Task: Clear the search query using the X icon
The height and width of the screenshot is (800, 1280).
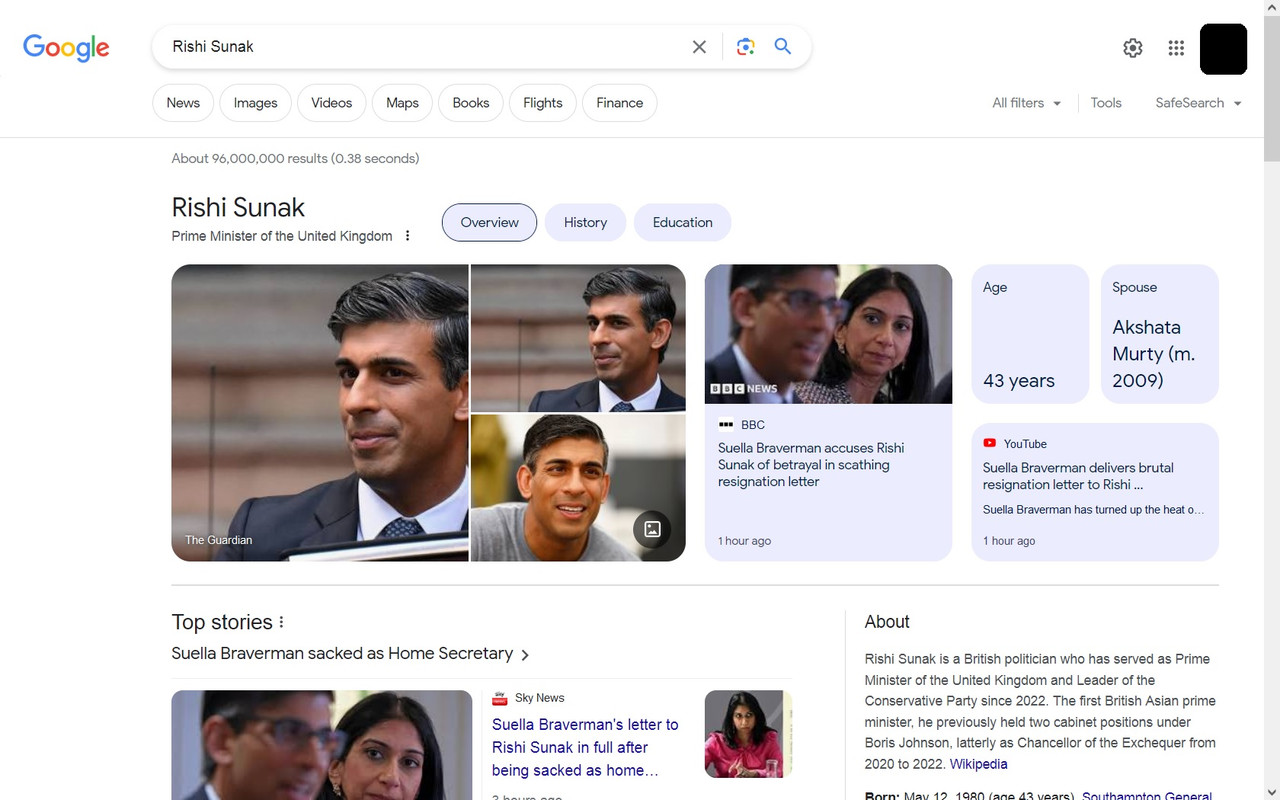Action: coord(699,46)
